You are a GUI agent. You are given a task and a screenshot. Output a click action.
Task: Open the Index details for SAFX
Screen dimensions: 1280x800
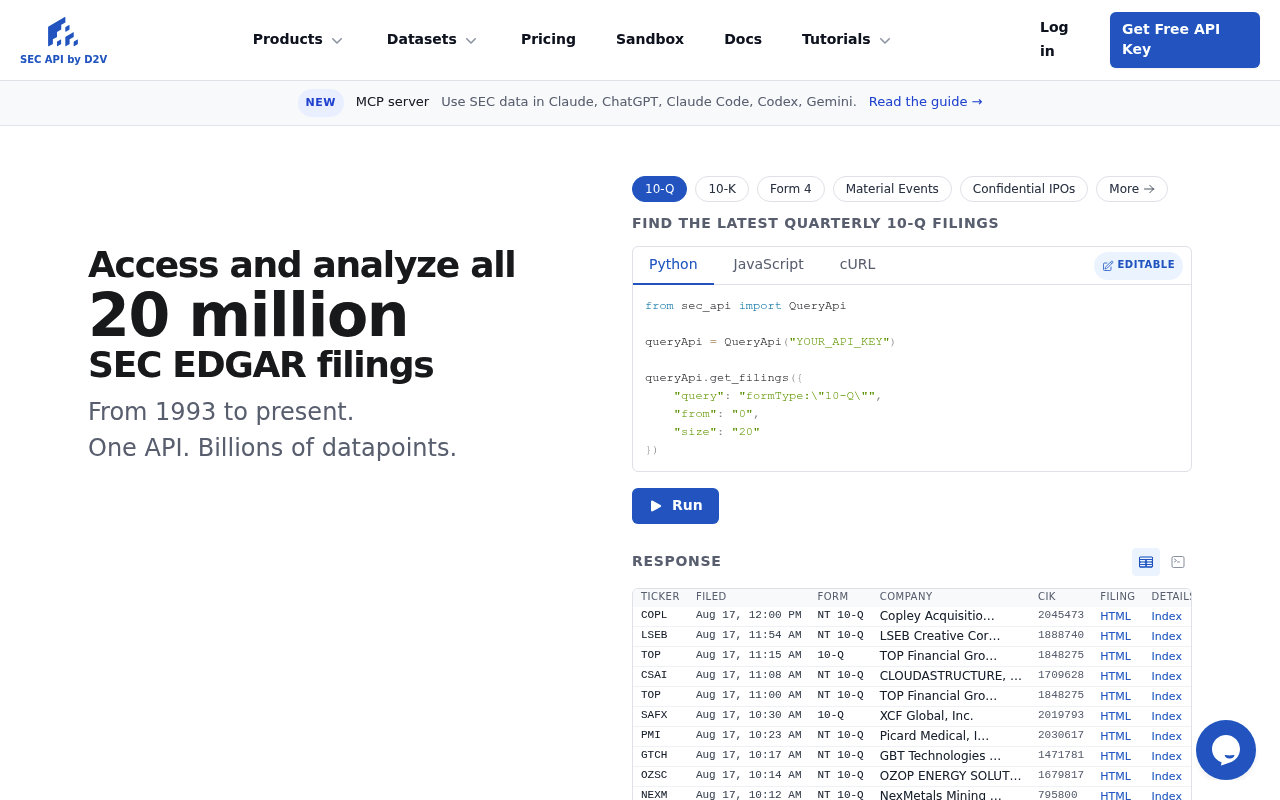point(1166,716)
